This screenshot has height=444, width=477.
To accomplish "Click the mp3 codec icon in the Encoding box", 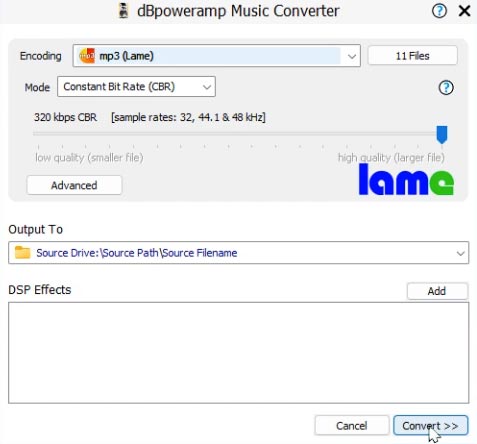I will click(x=87, y=56).
